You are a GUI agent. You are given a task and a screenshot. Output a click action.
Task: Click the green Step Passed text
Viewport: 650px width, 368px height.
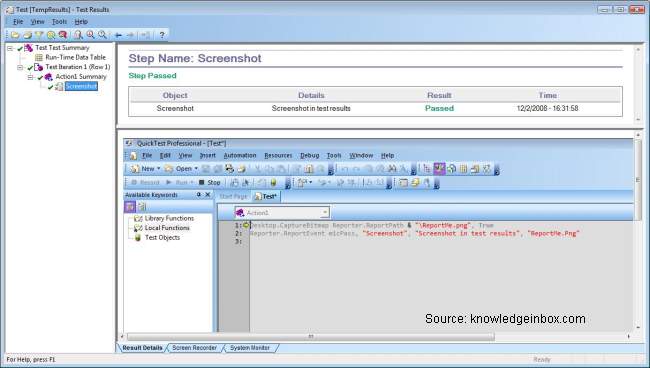pos(153,76)
